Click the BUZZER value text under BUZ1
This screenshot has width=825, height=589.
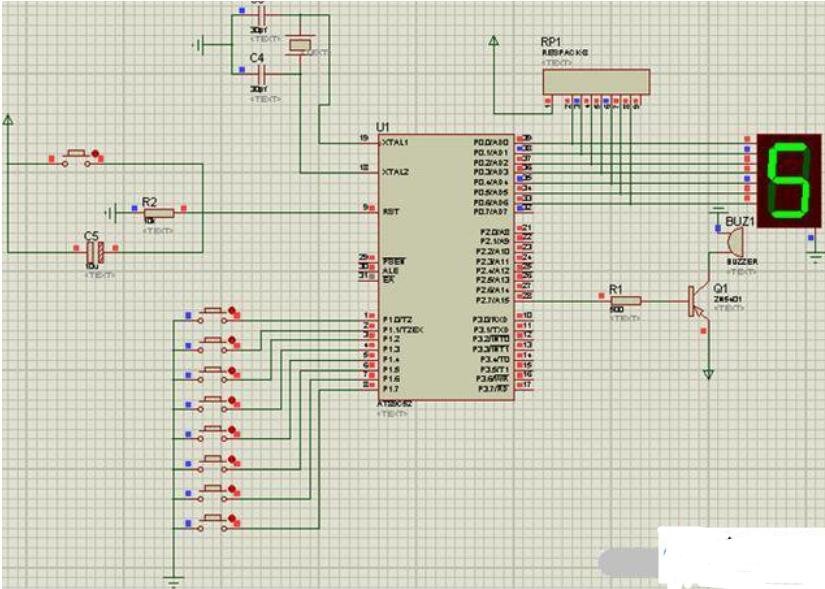[x=742, y=262]
